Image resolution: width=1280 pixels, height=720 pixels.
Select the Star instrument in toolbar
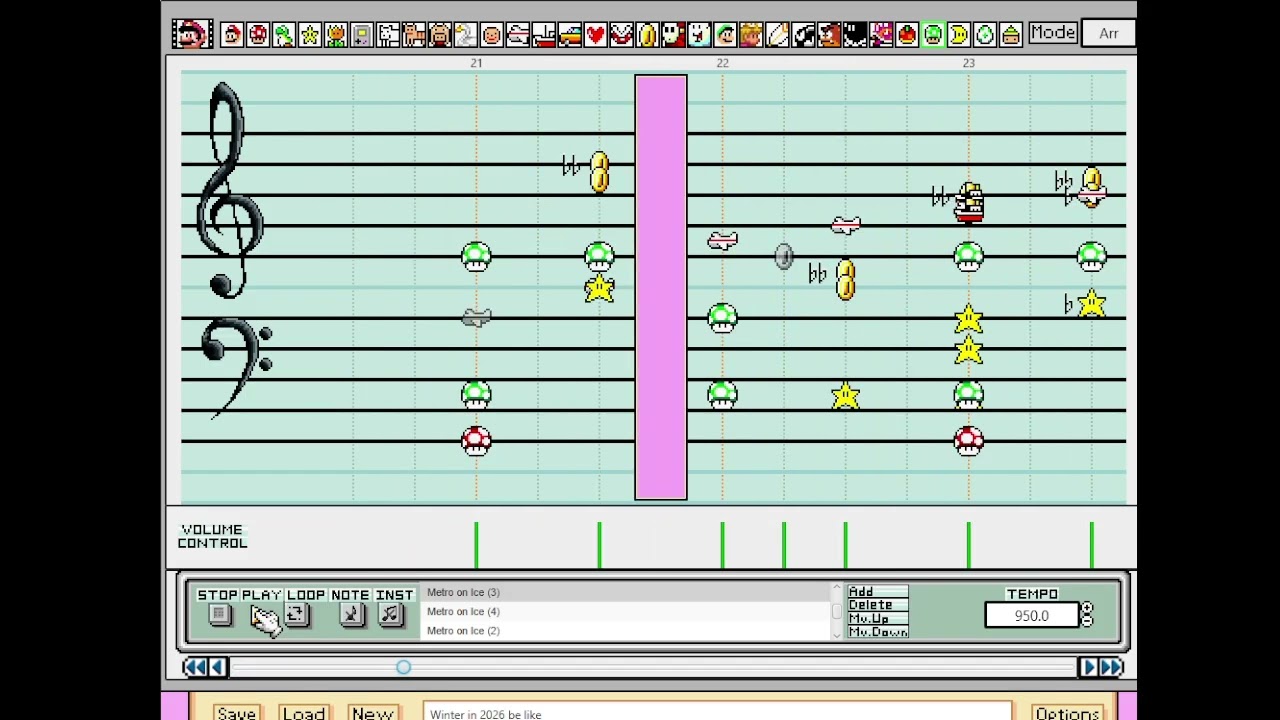pos(310,34)
